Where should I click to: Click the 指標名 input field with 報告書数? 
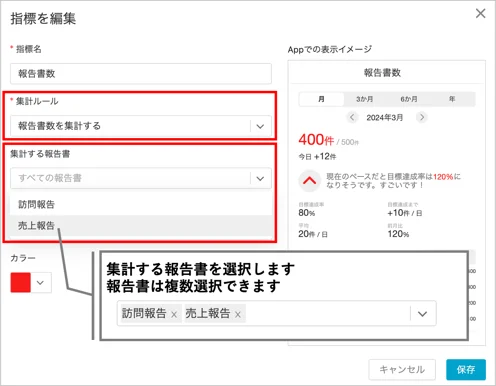(x=141, y=74)
